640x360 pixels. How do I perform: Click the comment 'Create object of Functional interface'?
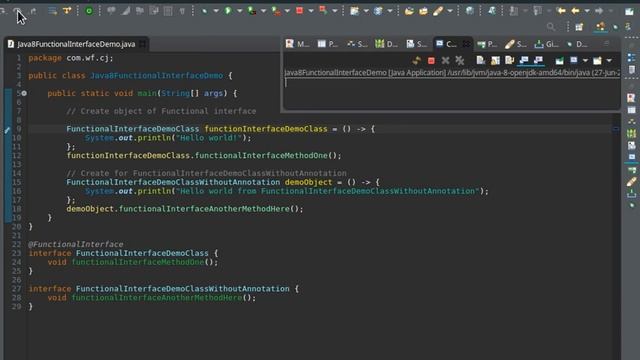coord(161,111)
